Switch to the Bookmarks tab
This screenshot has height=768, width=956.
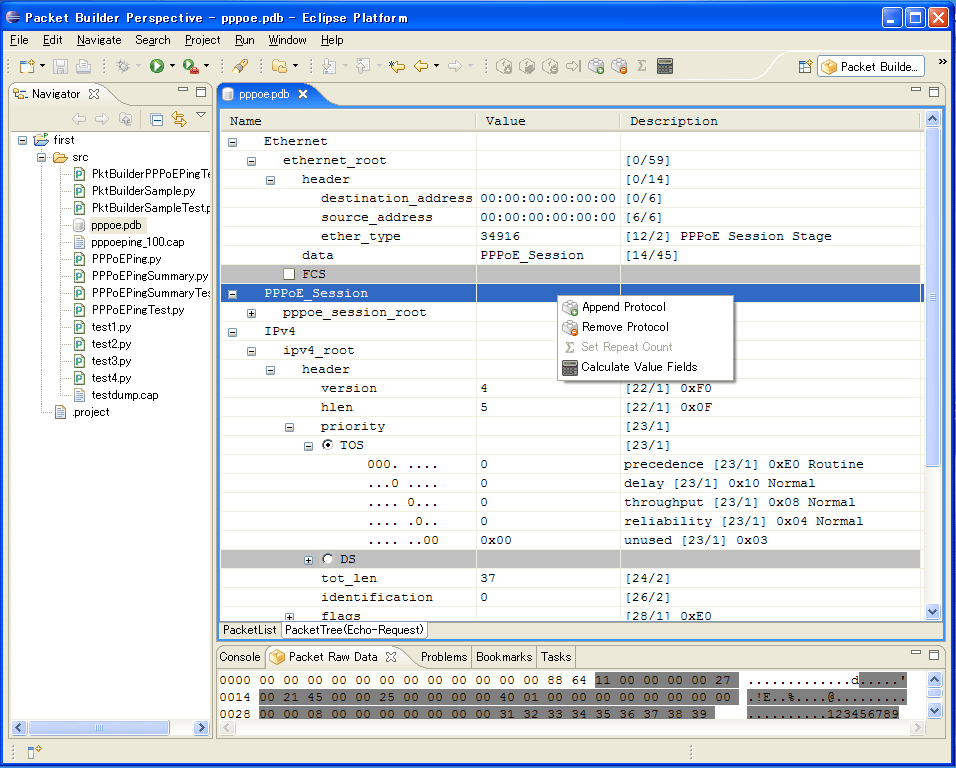[504, 656]
